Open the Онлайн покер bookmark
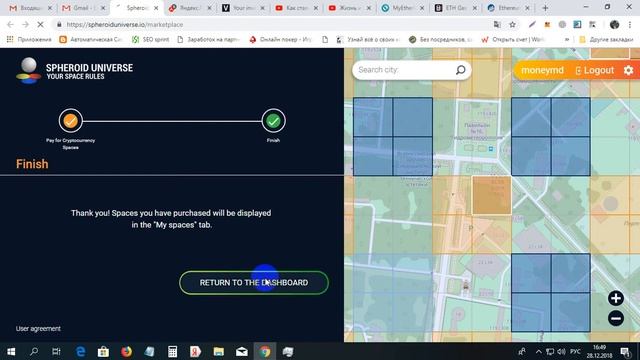Screen dimensions: 640x360 click(280, 40)
